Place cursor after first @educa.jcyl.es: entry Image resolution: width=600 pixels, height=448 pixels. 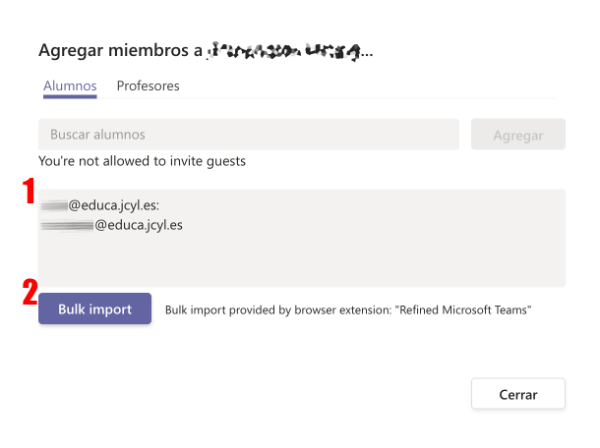point(160,205)
